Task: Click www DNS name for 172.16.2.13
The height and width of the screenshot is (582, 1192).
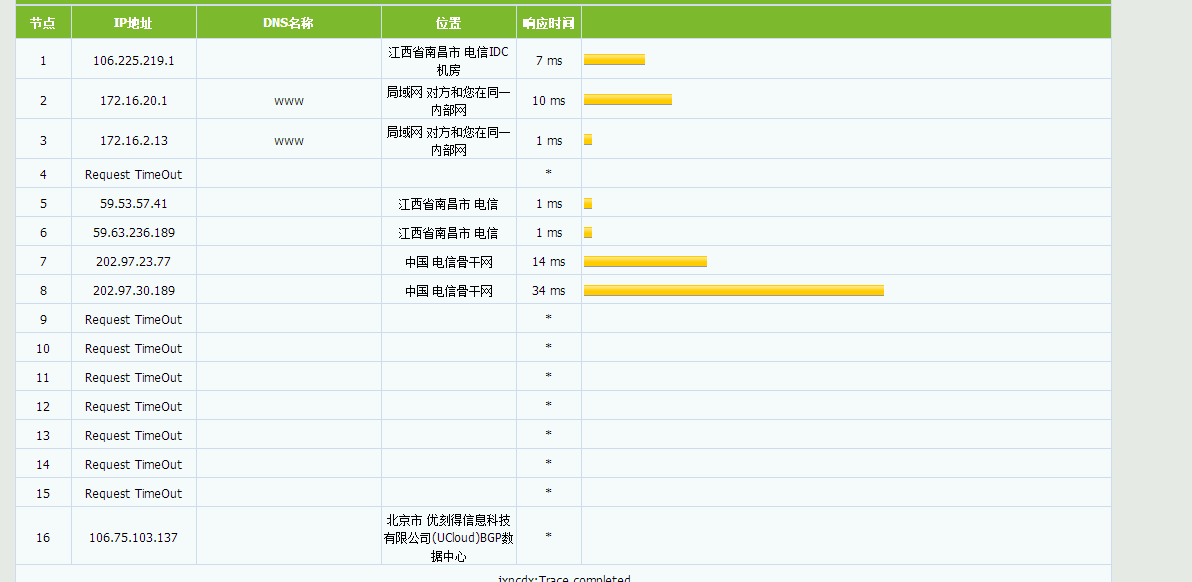Action: [289, 141]
